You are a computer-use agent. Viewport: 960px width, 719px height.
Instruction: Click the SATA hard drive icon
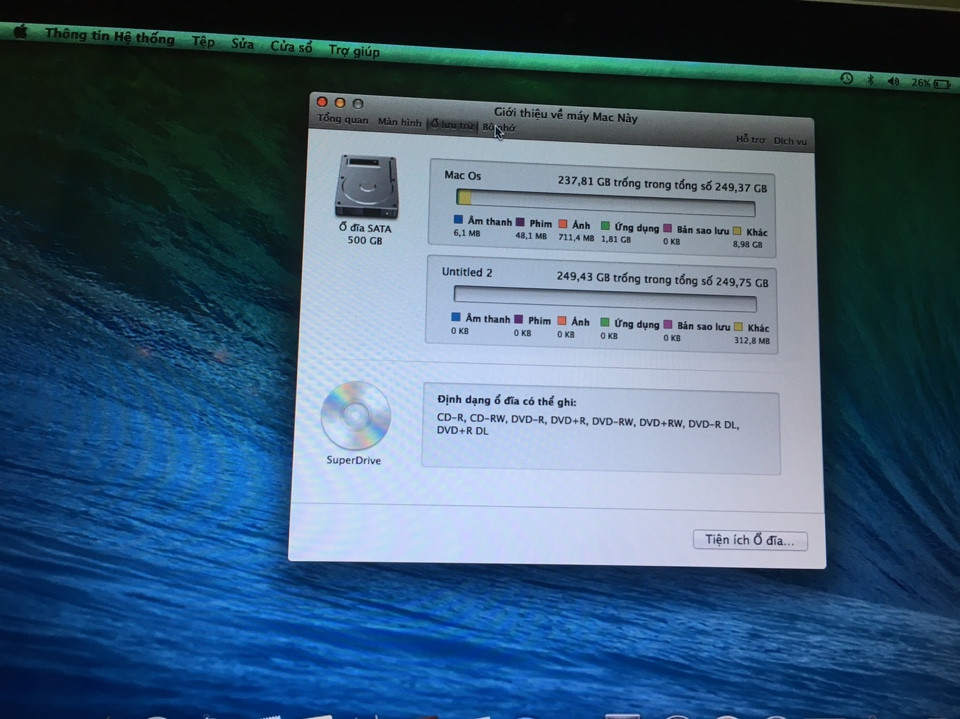366,186
